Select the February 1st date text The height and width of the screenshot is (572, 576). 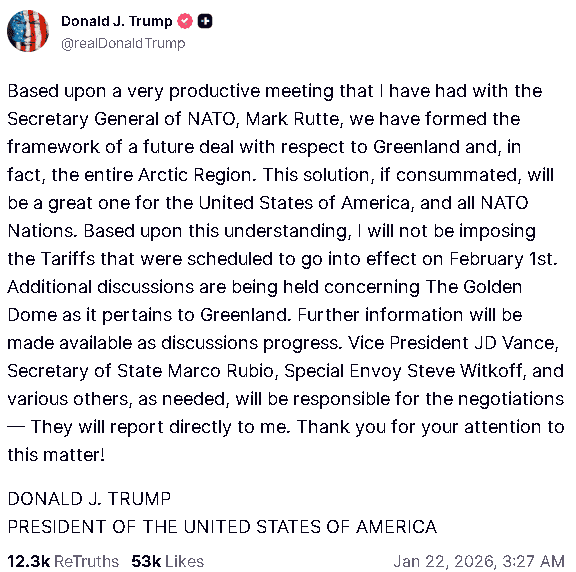click(503, 259)
